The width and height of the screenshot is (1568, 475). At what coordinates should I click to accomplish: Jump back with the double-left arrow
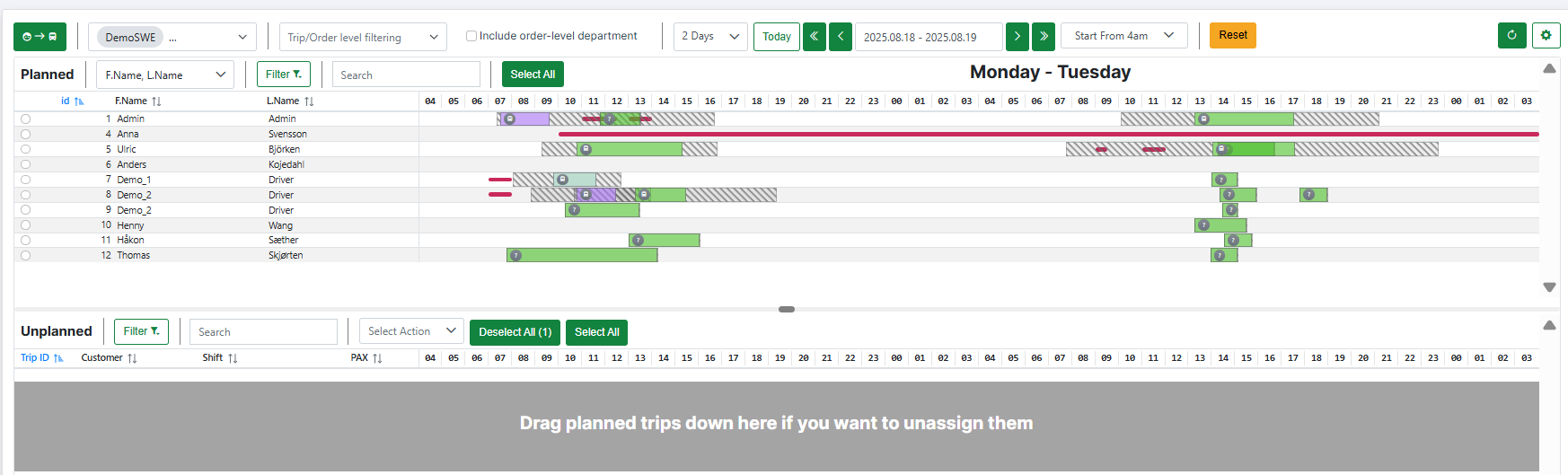point(814,37)
